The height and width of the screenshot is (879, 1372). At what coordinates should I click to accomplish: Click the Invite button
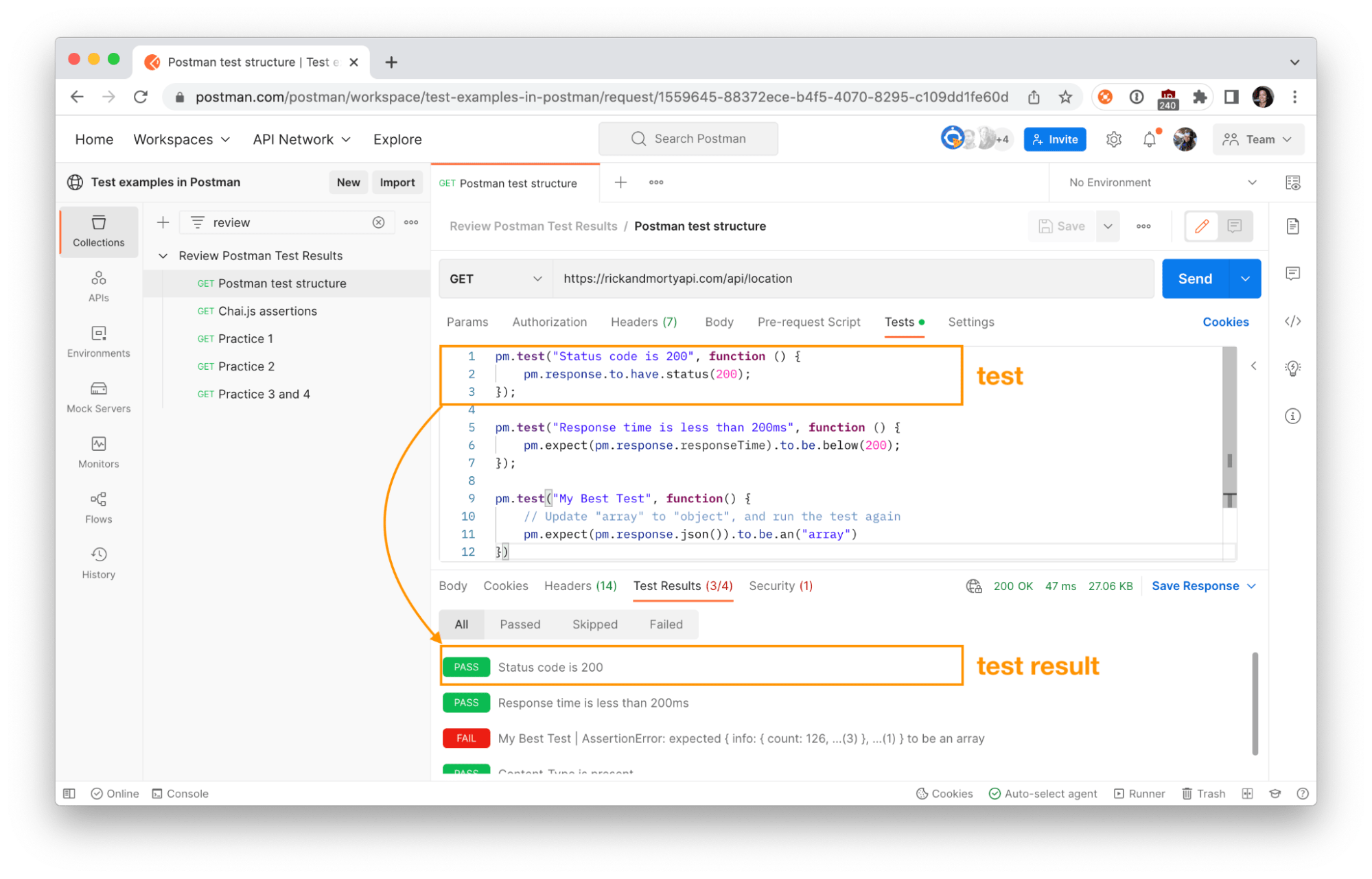coord(1054,139)
